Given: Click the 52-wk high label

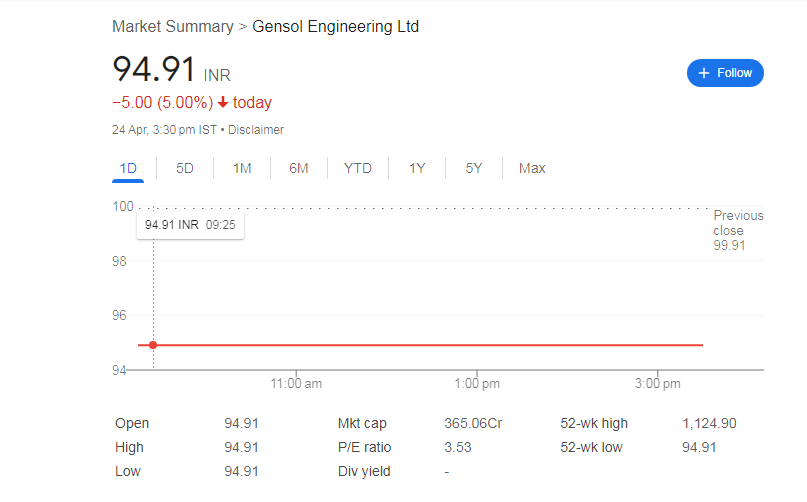Looking at the screenshot, I should pyautogui.click(x=594, y=423).
